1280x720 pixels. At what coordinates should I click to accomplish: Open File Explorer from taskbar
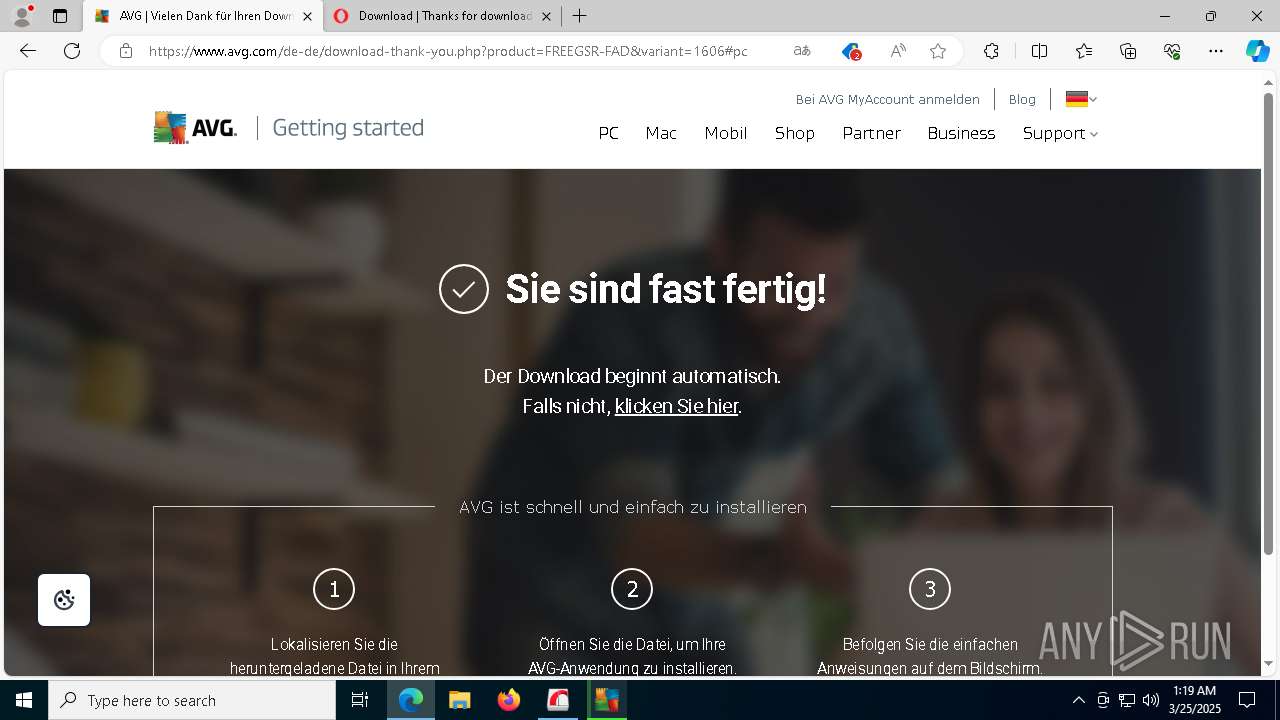click(x=459, y=700)
